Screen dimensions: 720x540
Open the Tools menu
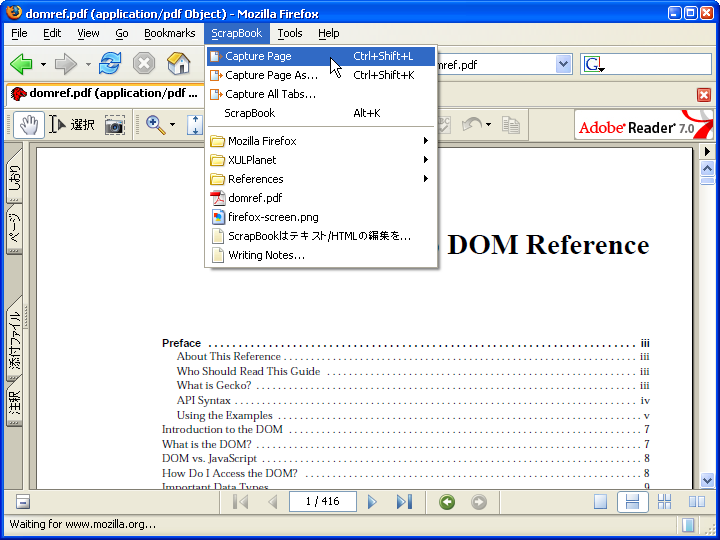click(290, 34)
